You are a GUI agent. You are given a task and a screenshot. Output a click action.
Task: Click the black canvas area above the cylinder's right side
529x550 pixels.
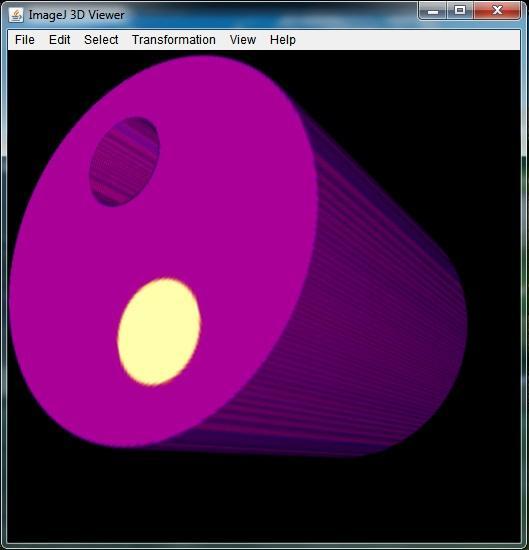421,123
